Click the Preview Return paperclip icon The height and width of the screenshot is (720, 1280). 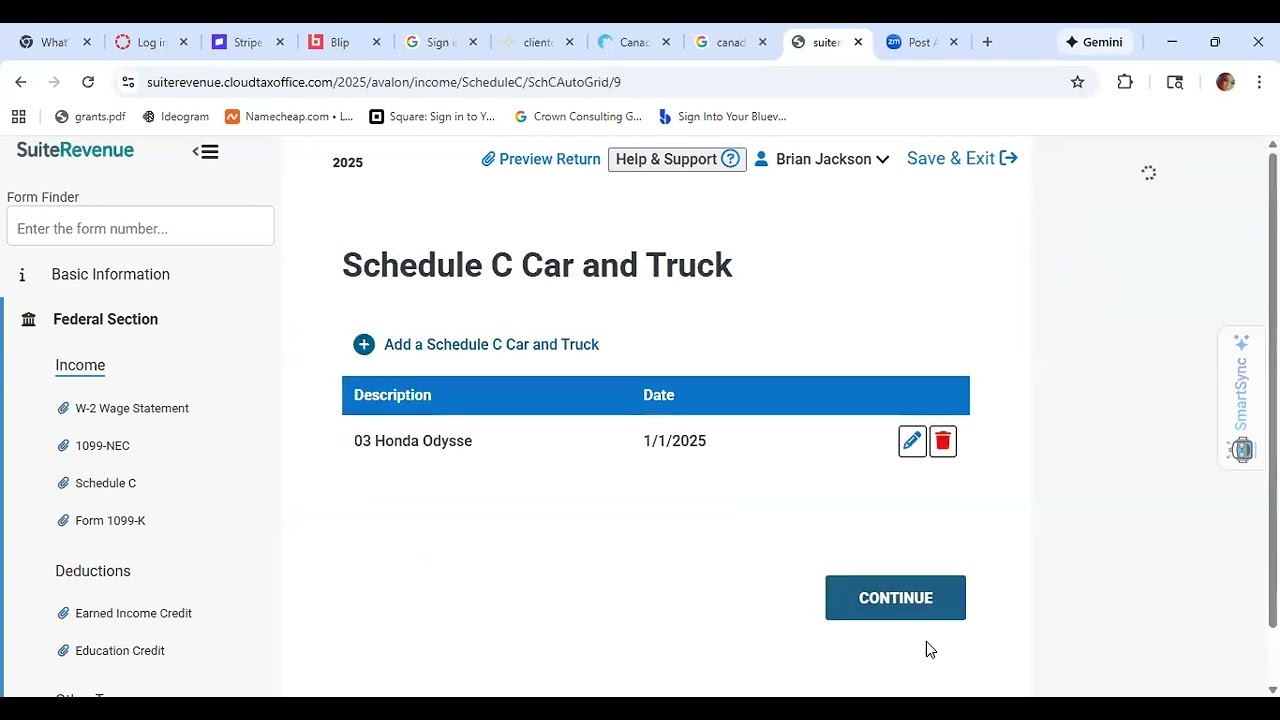488,159
